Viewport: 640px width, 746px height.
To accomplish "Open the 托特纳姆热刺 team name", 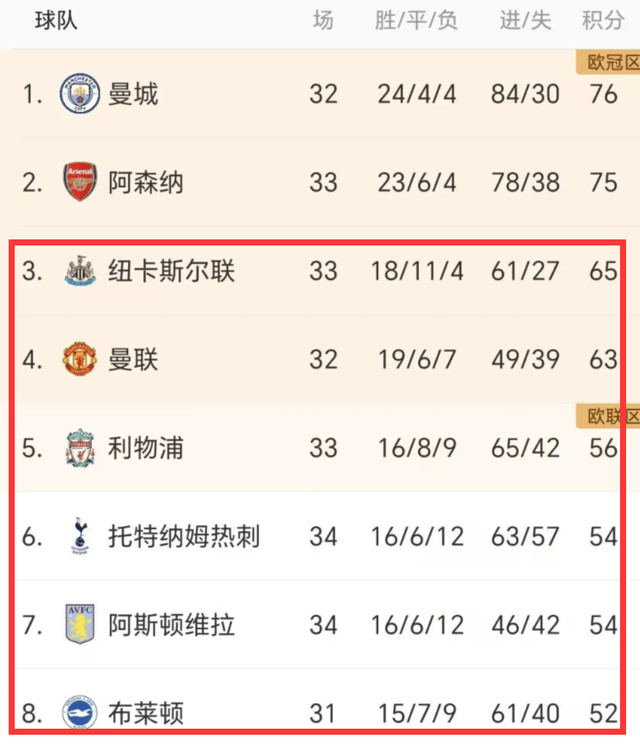I will pos(184,536).
